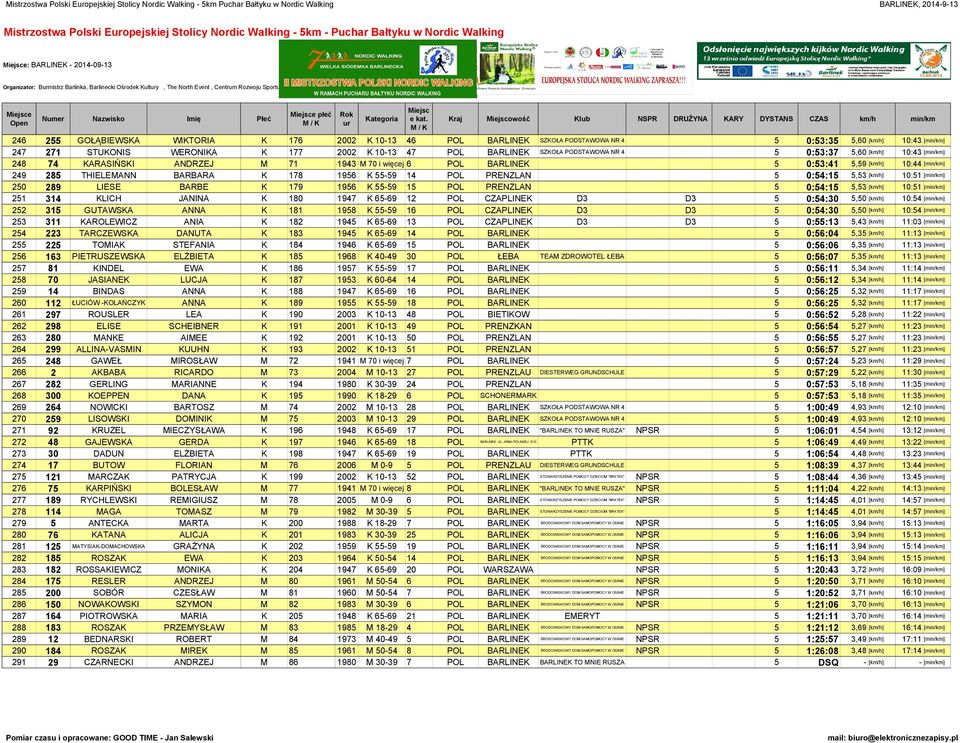Click the surname KRUZEL
This screenshot has height=743, width=960.
coord(108,431)
